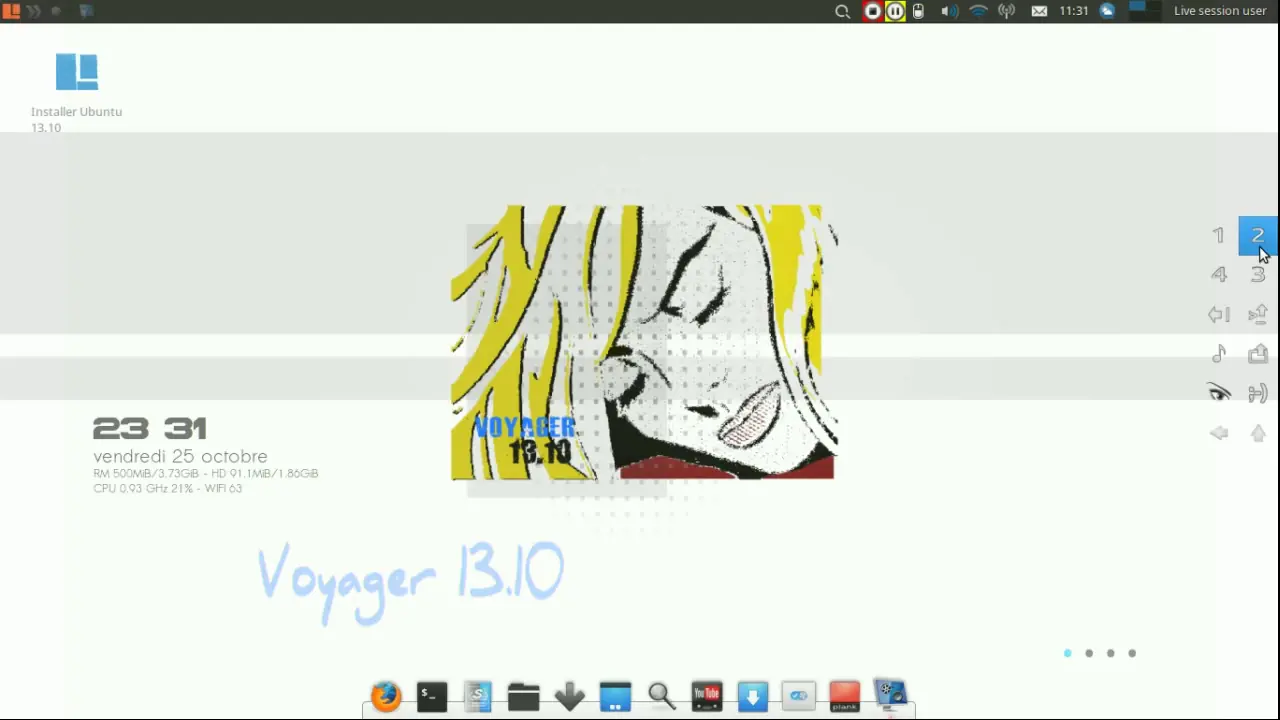This screenshot has height=720, width=1280.
Task: Open the red plank dock icon
Action: coord(845,696)
